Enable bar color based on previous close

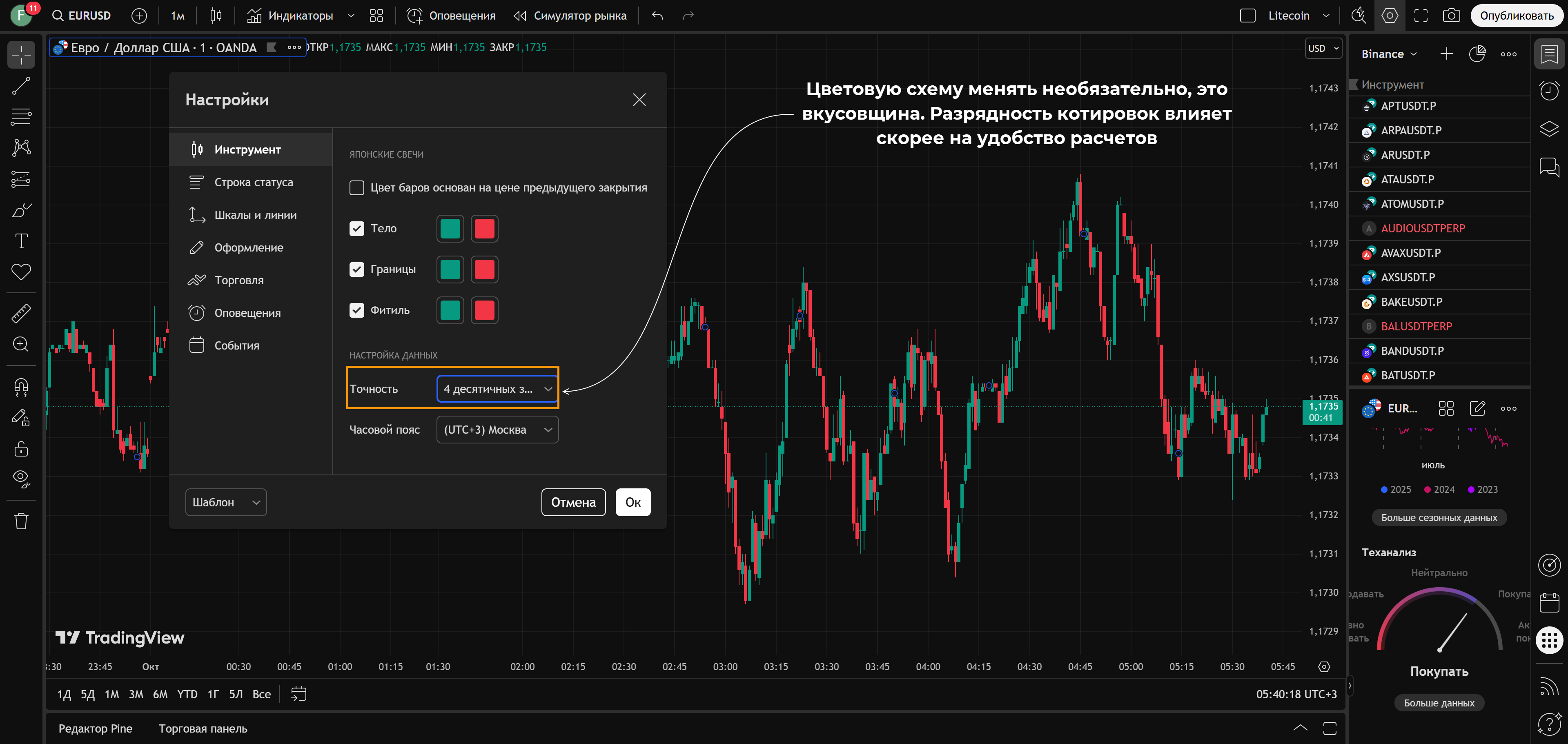pyautogui.click(x=357, y=187)
